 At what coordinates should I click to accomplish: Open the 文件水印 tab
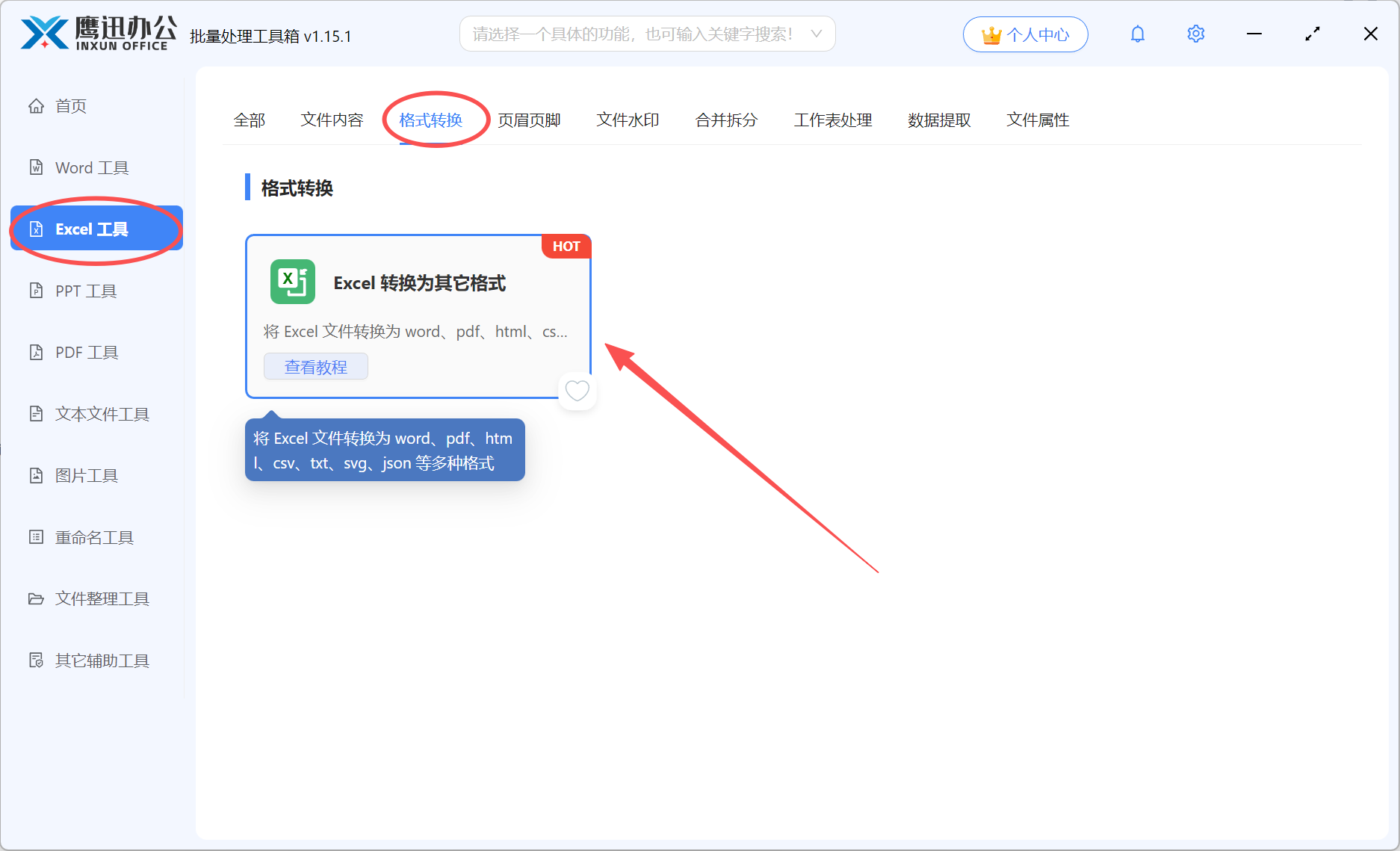pos(628,120)
